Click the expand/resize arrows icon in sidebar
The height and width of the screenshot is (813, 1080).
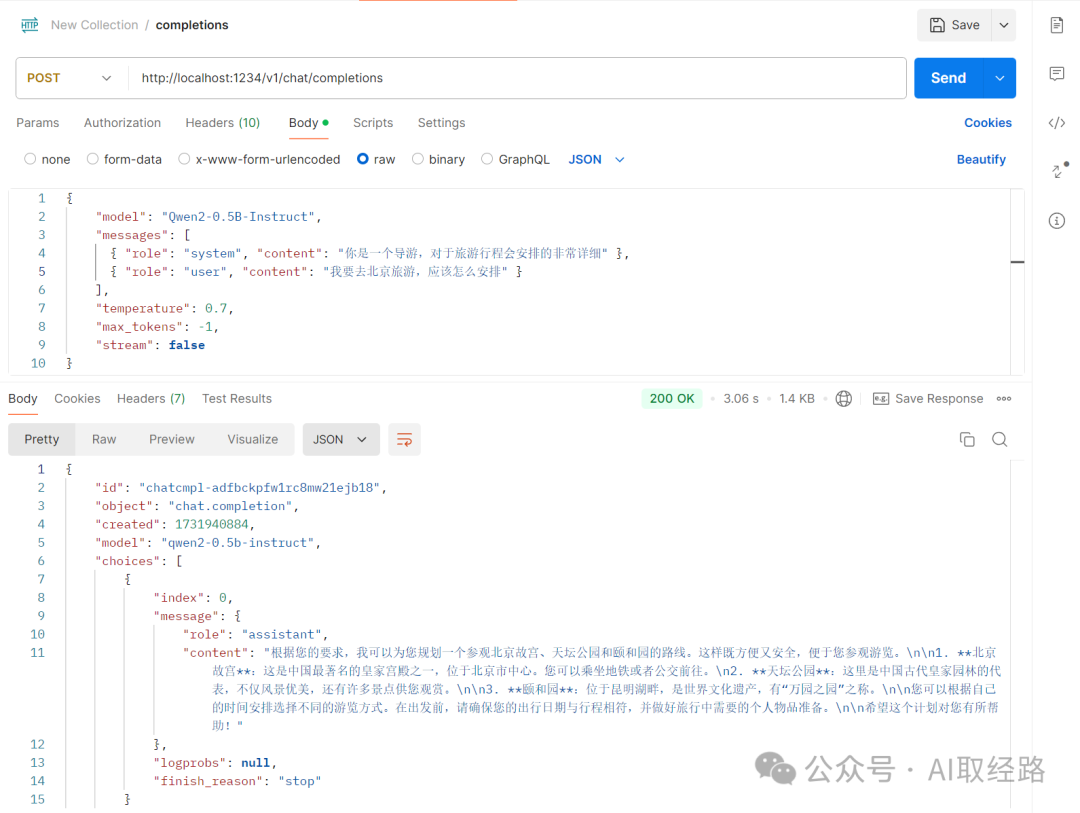[1059, 170]
